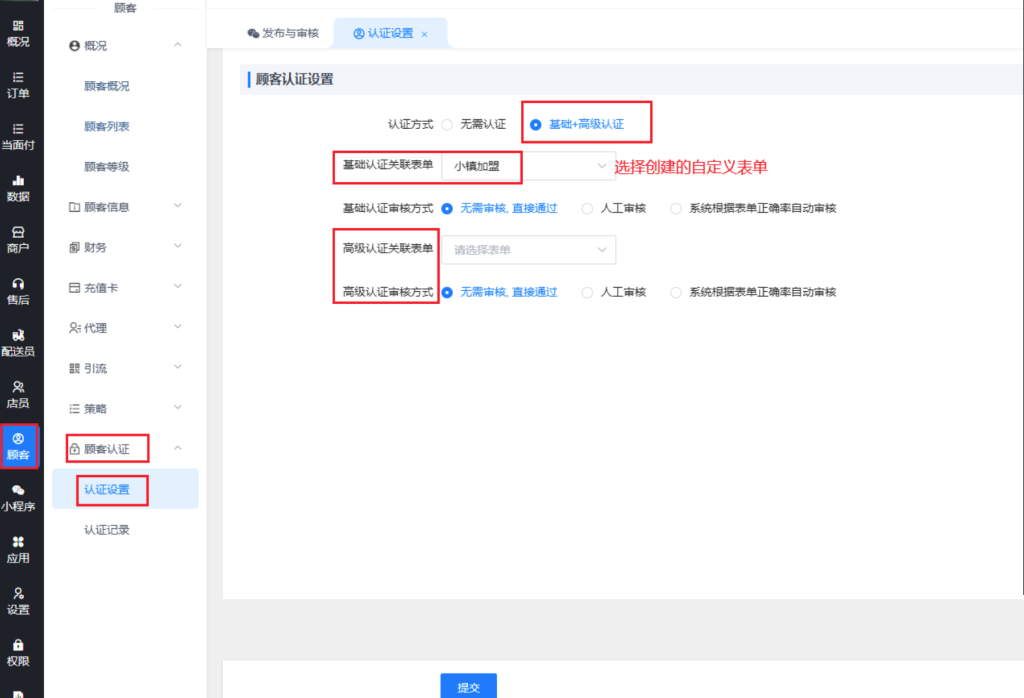
Task: Expand the 财务 sidebar section
Action: coord(125,247)
